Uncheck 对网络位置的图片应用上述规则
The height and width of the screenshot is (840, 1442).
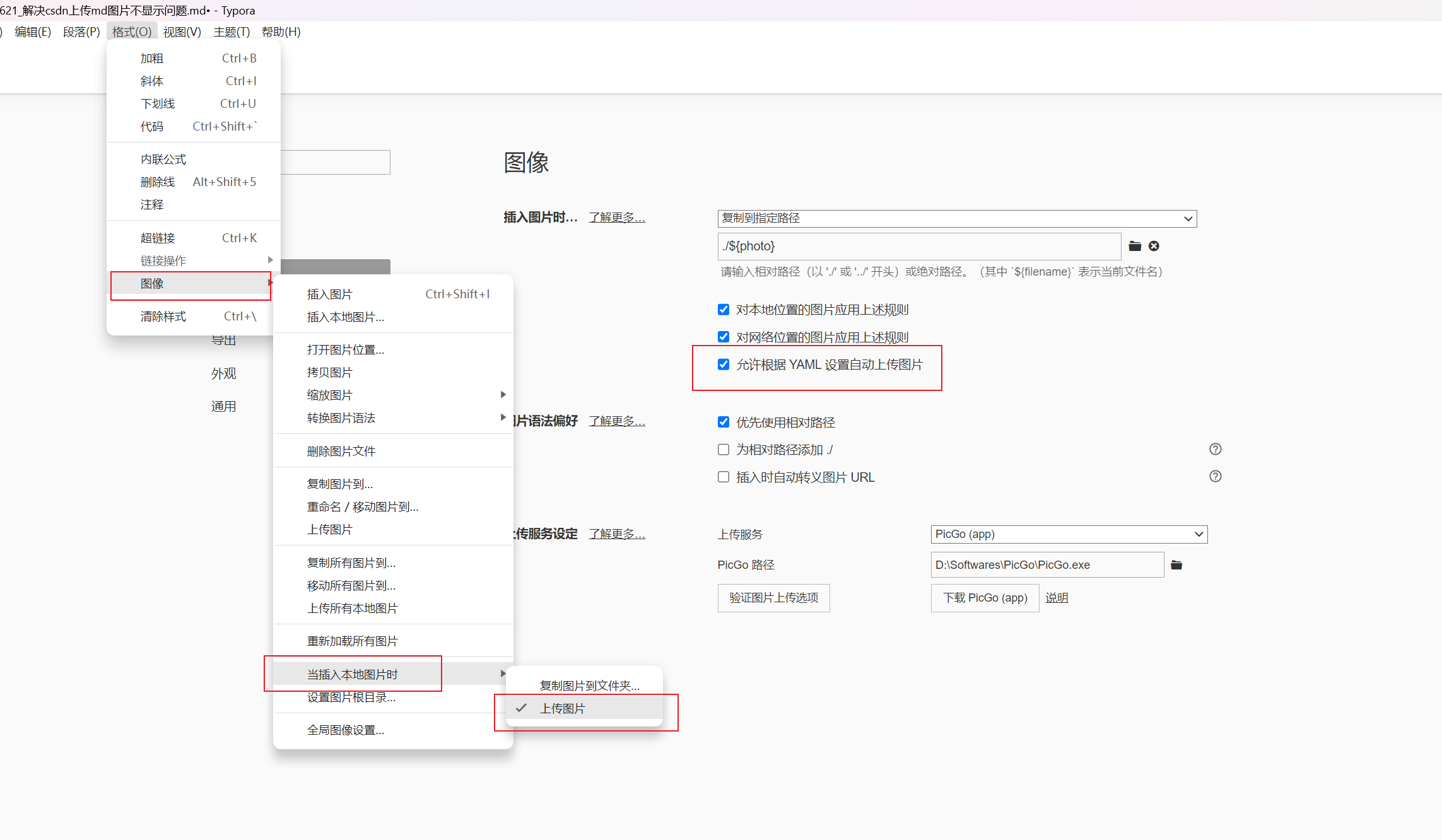[723, 336]
